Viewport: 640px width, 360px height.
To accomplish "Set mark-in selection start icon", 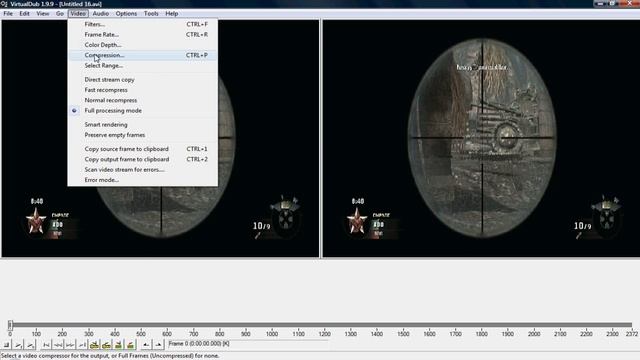I will point(146,345).
